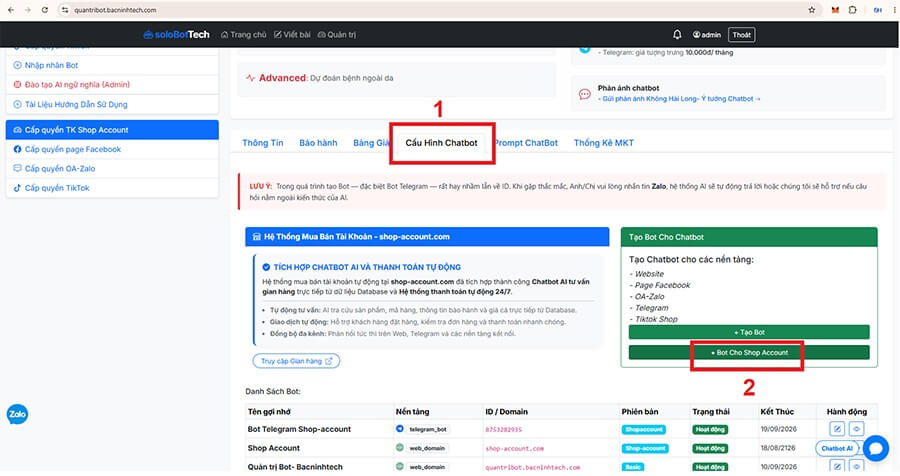The image size is (900, 476).
Task: Click shop-account.com domain cell
Action: coord(514,448)
